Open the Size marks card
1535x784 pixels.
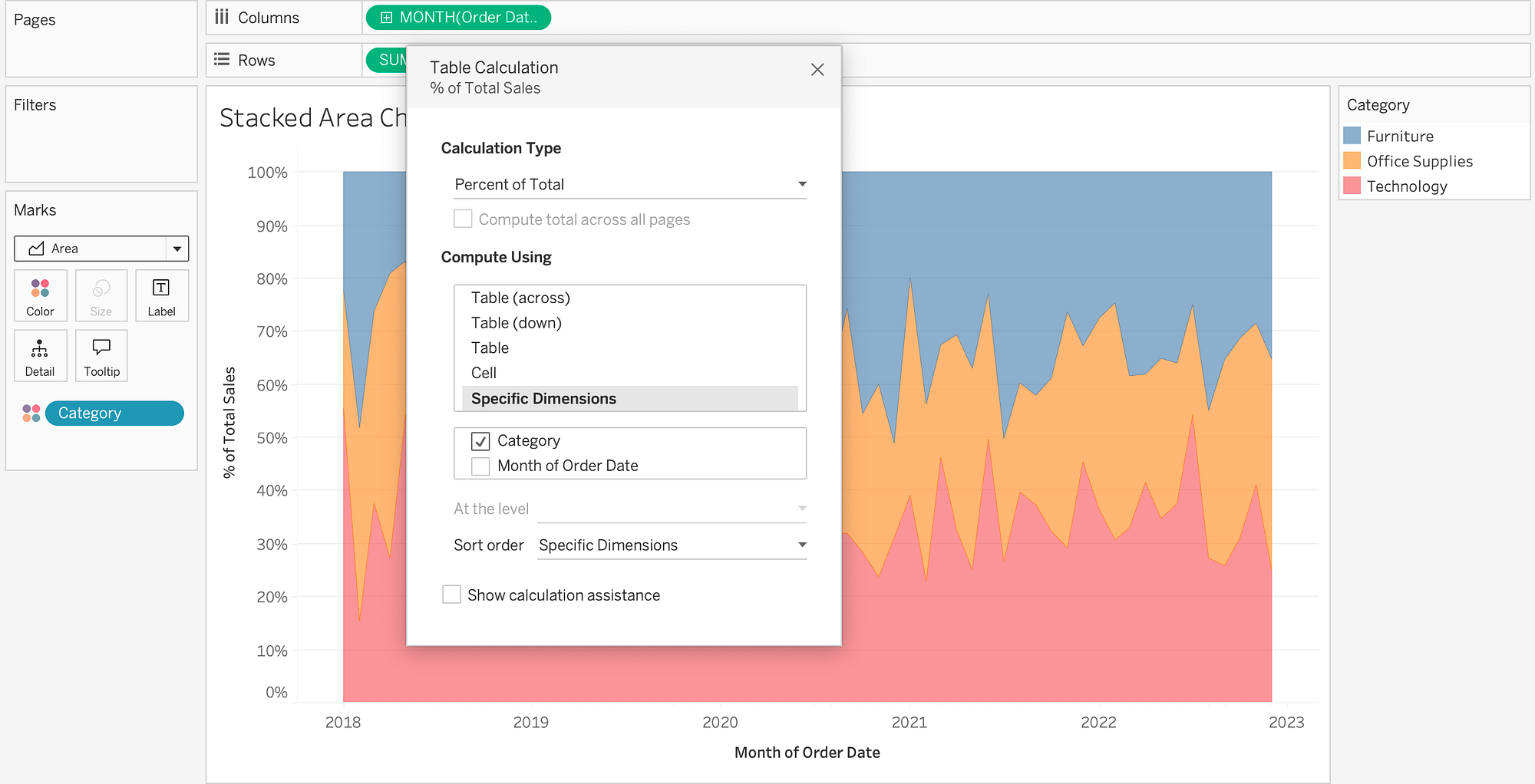pyautogui.click(x=101, y=295)
